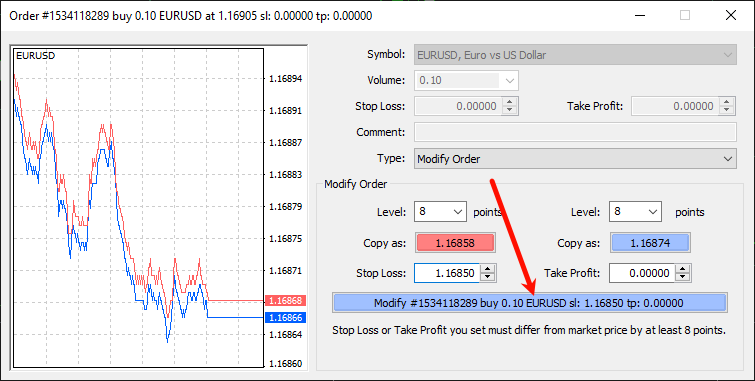
Task: Click the disabled maximize window button
Action: click(x=685, y=15)
